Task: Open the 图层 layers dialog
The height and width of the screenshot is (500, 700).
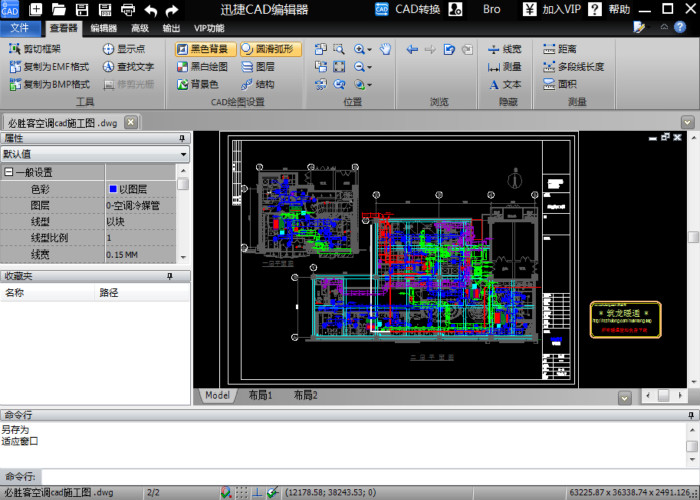Action: (x=258, y=67)
